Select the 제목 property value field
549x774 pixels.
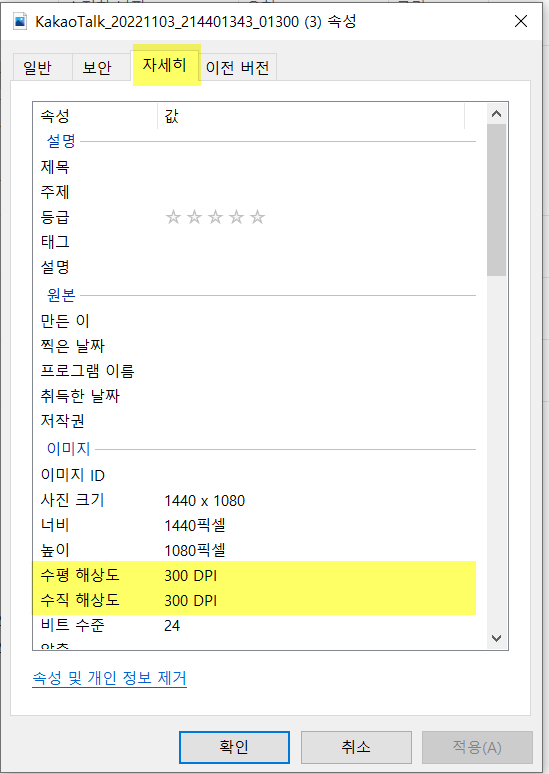coord(318,167)
